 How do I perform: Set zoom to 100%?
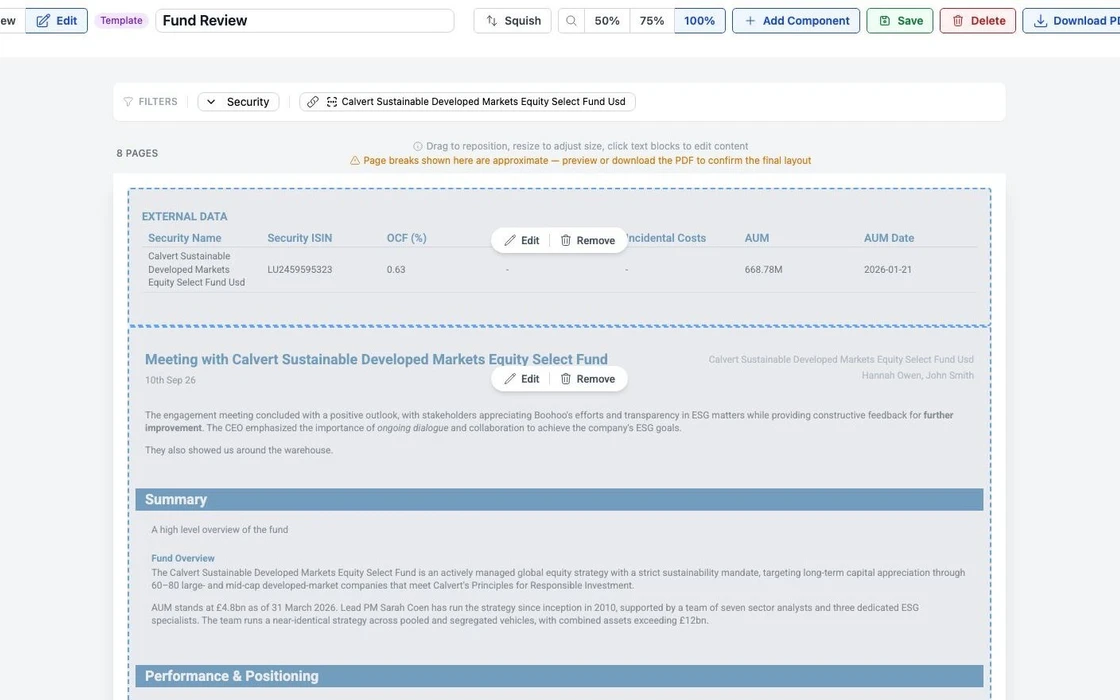699,21
